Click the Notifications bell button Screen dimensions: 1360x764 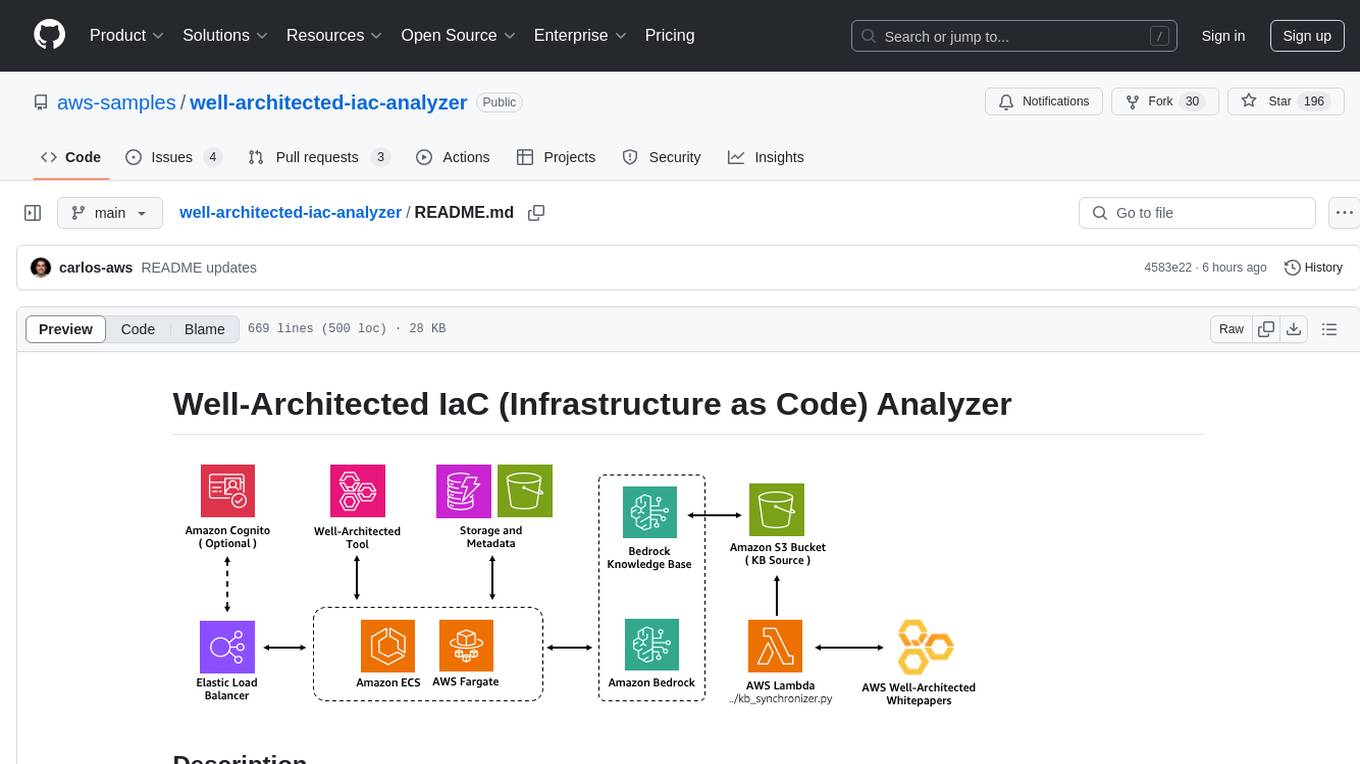(x=1044, y=102)
